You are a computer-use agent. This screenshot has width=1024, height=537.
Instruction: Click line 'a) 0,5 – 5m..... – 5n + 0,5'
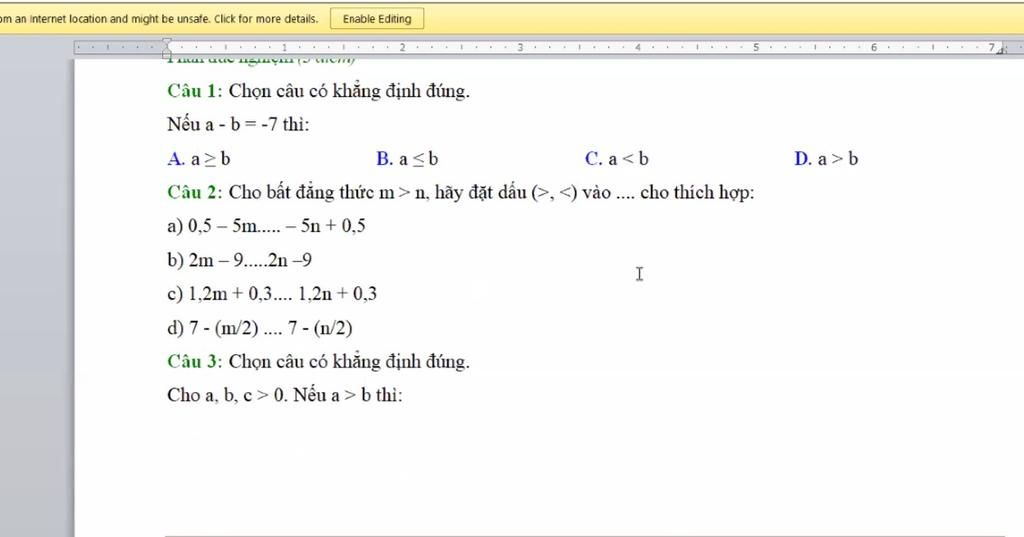[266, 226]
